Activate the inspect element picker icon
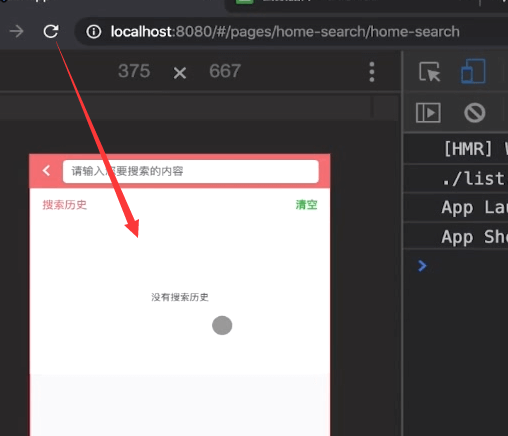This screenshot has width=508, height=436. coord(430,71)
